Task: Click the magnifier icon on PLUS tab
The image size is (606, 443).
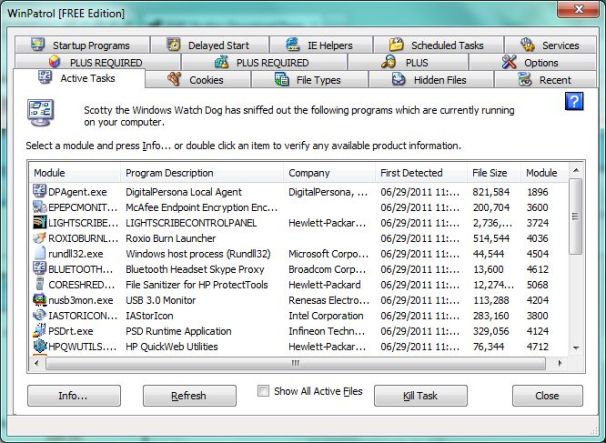Action: [388, 62]
